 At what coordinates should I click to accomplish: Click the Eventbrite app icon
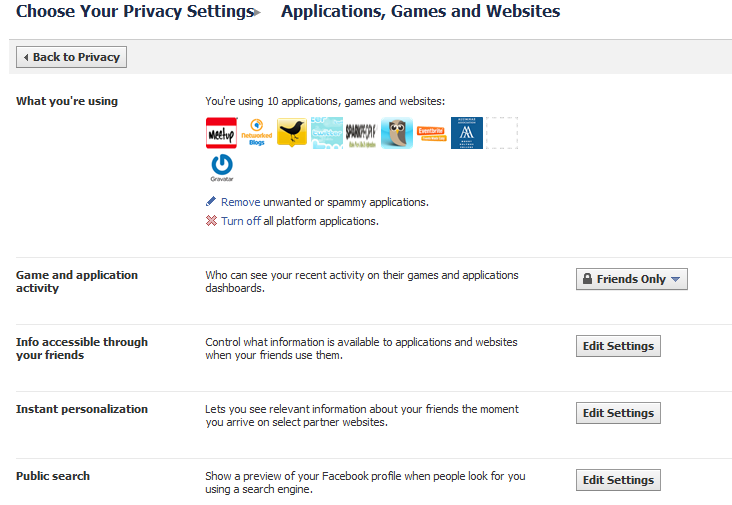431,133
